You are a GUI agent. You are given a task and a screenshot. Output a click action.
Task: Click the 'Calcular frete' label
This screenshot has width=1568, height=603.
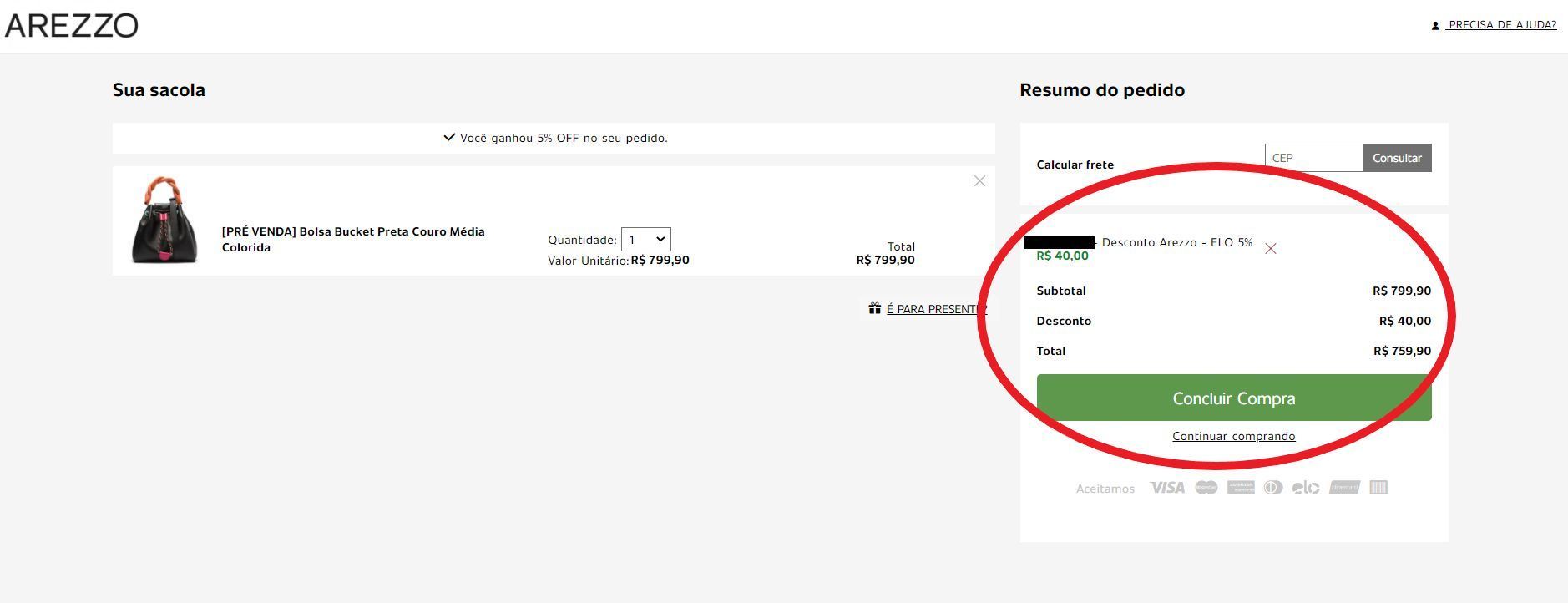(1075, 165)
